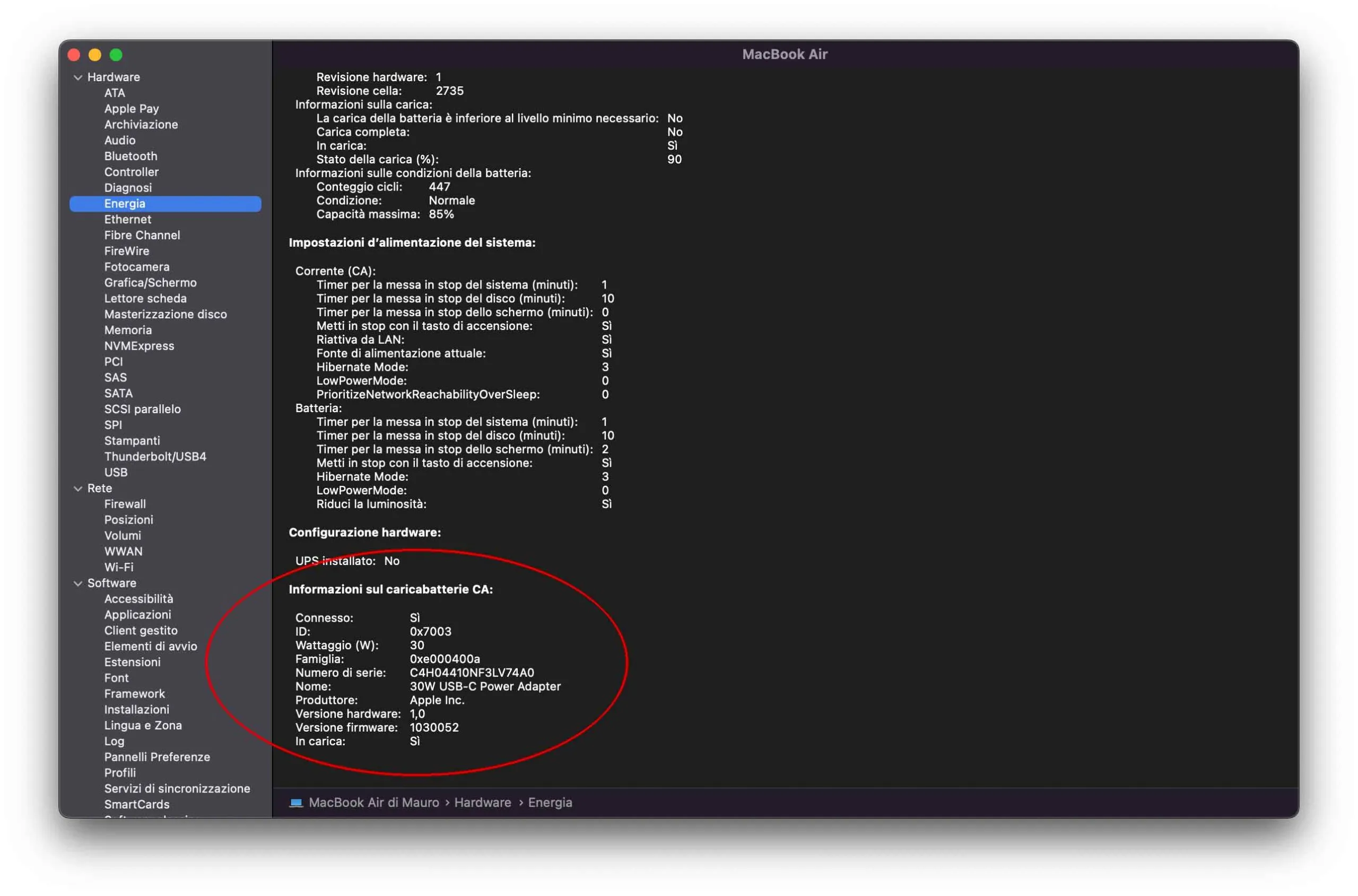
Task: Open the Fotocamera hardware section
Action: point(137,266)
